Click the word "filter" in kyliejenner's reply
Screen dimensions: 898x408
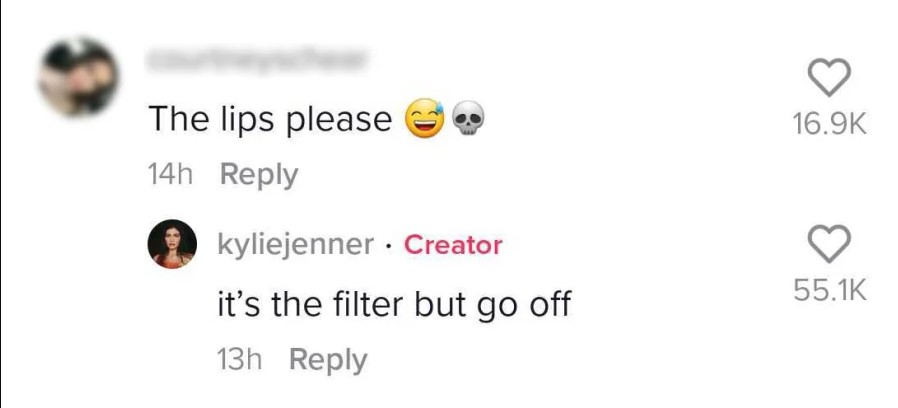pyautogui.click(x=367, y=303)
